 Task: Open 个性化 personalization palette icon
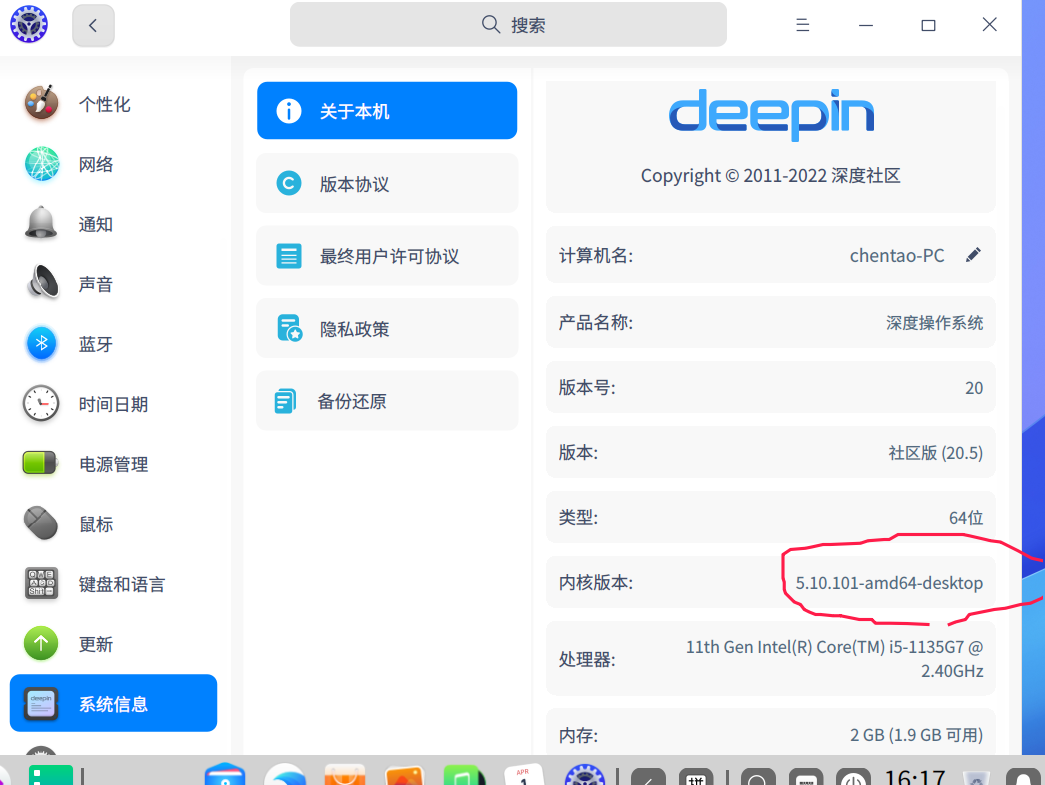(x=41, y=103)
